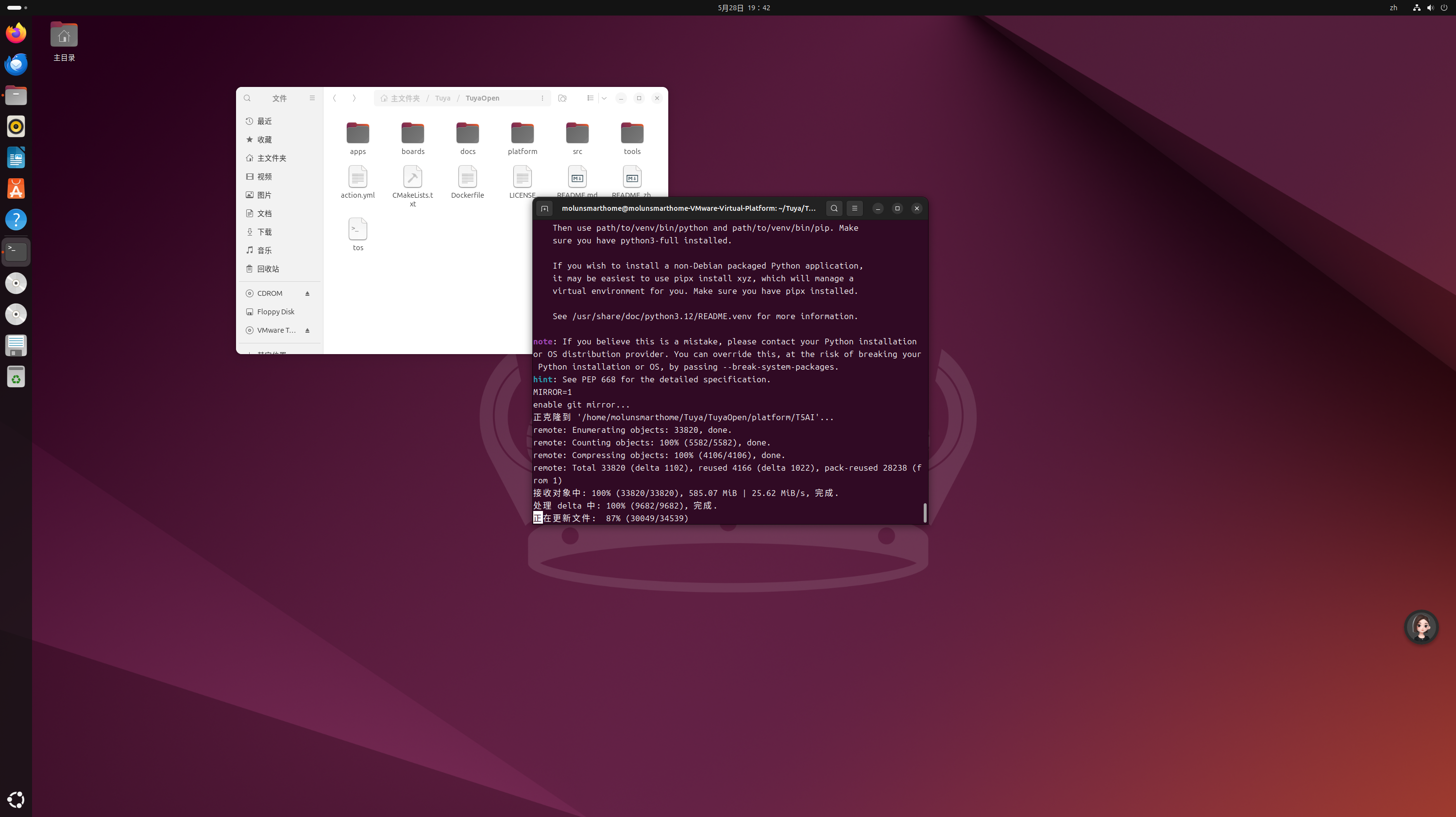Click the terminal search icon
The width and height of the screenshot is (1456, 817).
click(834, 209)
